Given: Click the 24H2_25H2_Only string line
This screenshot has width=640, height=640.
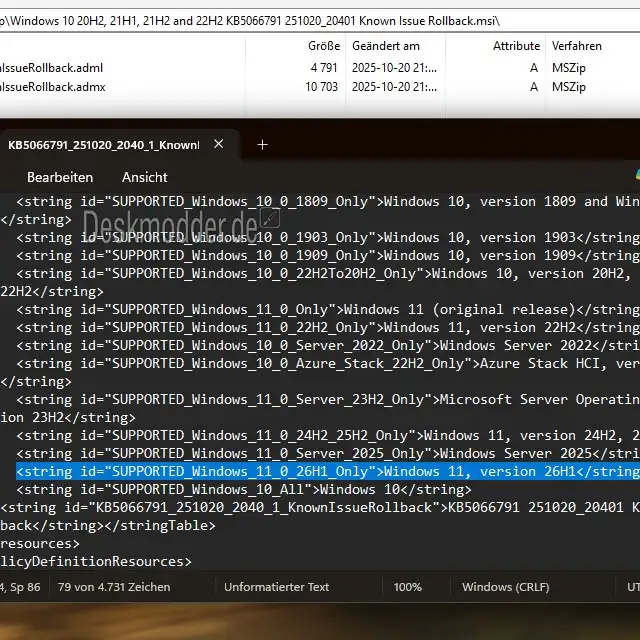Looking at the screenshot, I should click(x=328, y=436).
